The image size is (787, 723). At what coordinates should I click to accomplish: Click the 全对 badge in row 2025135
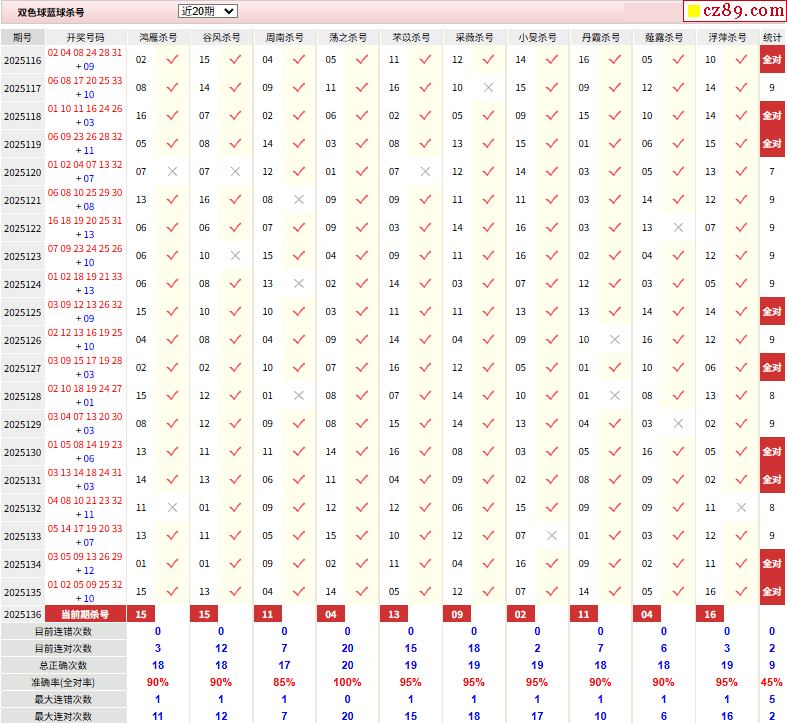pyautogui.click(x=772, y=592)
